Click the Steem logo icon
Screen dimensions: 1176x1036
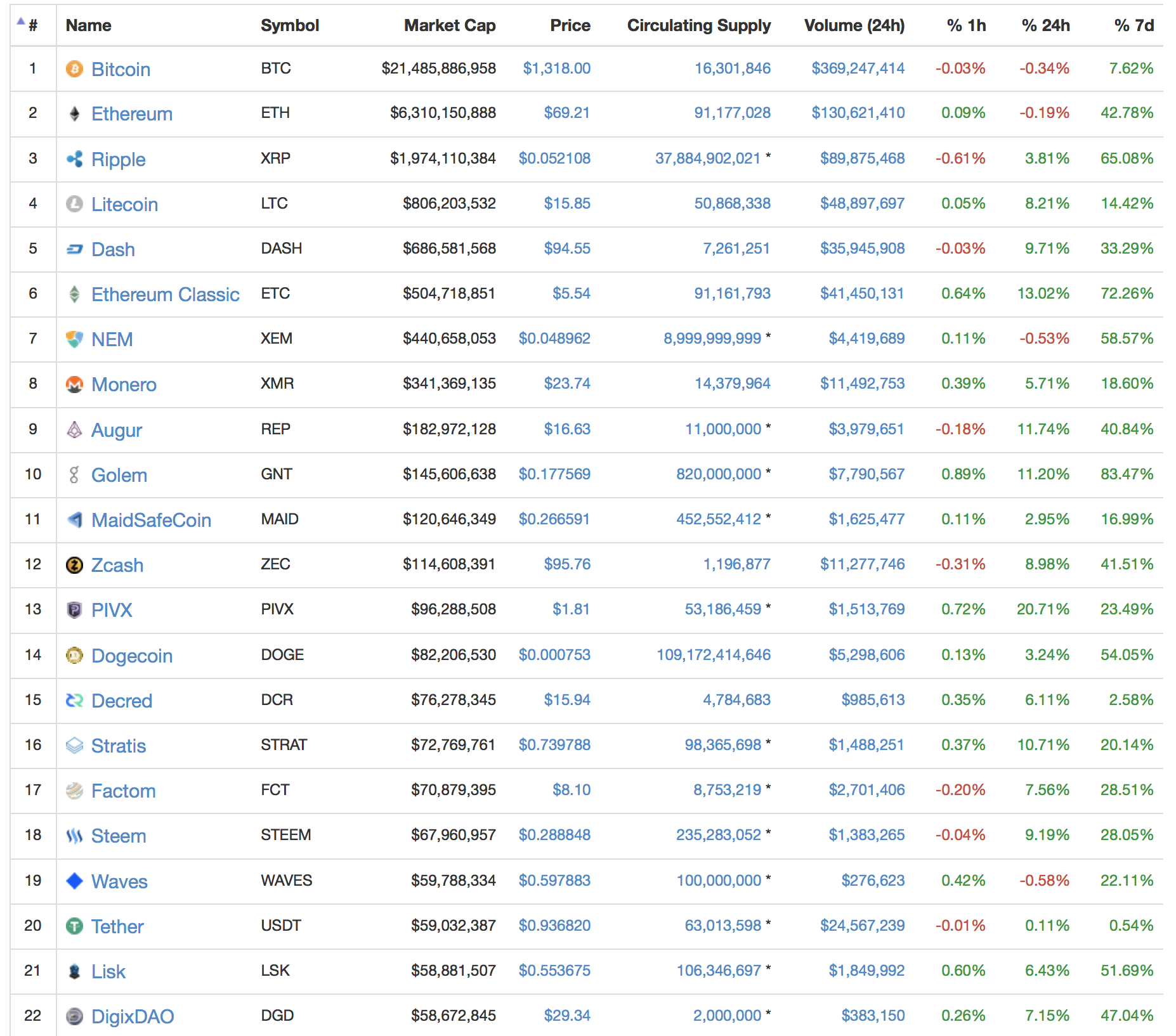(74, 836)
